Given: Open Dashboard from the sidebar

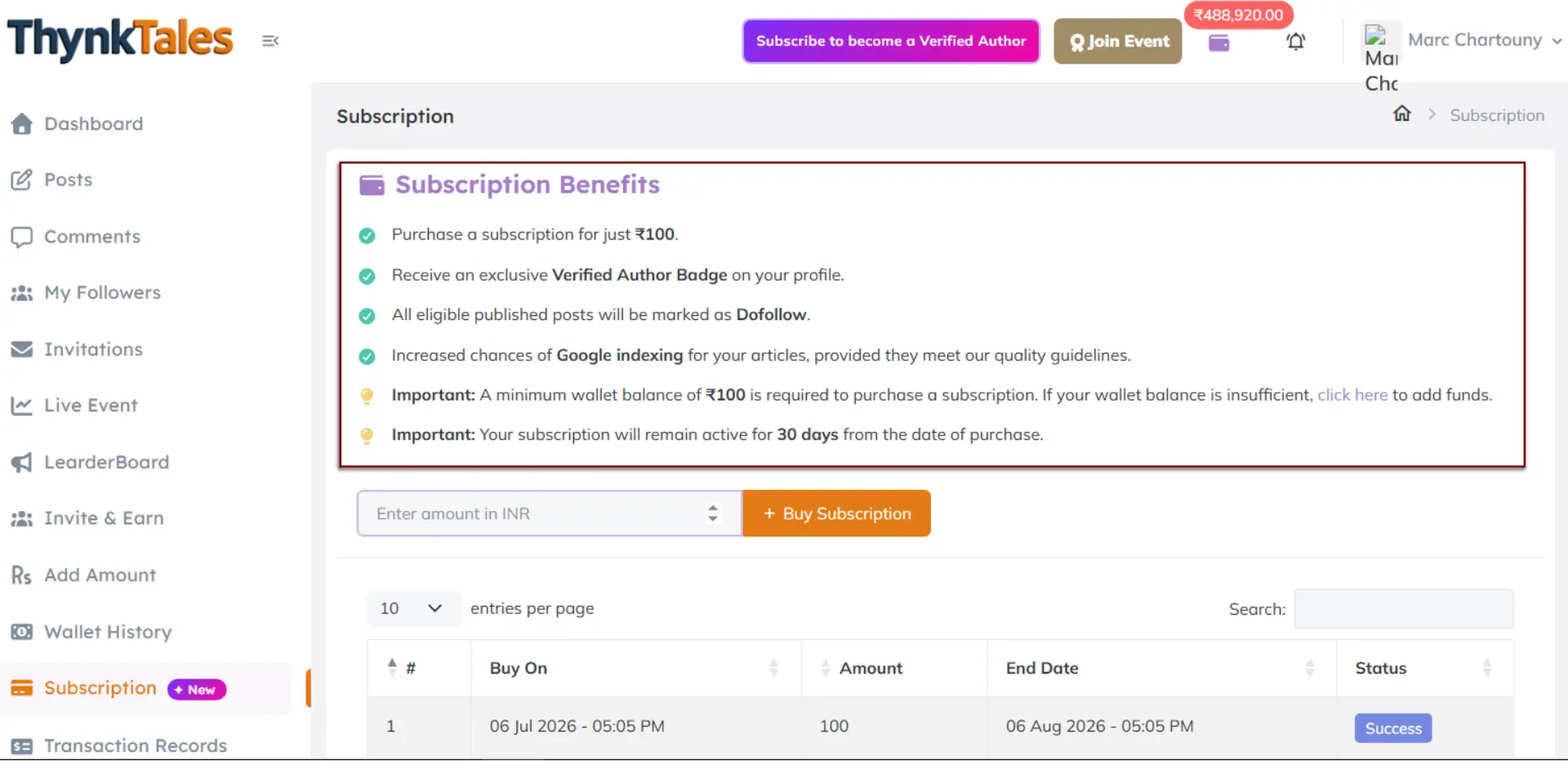Looking at the screenshot, I should (x=93, y=123).
